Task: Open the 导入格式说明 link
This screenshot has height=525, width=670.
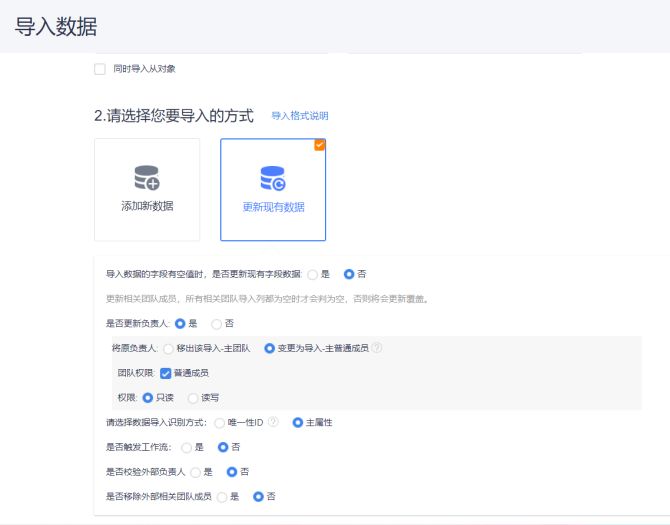Action: pyautogui.click(x=299, y=116)
